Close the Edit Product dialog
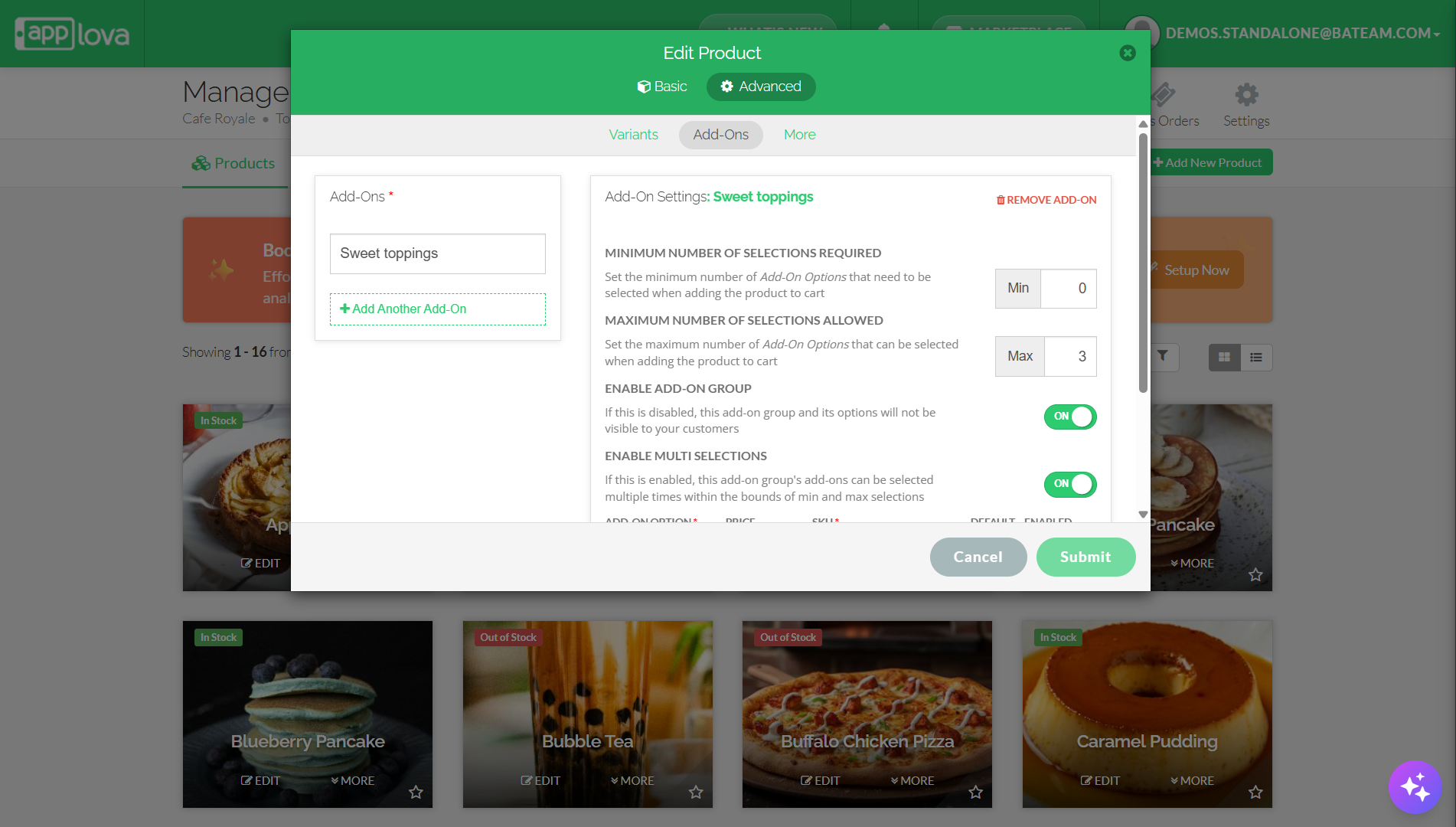The width and height of the screenshot is (1456, 827). point(1127,53)
